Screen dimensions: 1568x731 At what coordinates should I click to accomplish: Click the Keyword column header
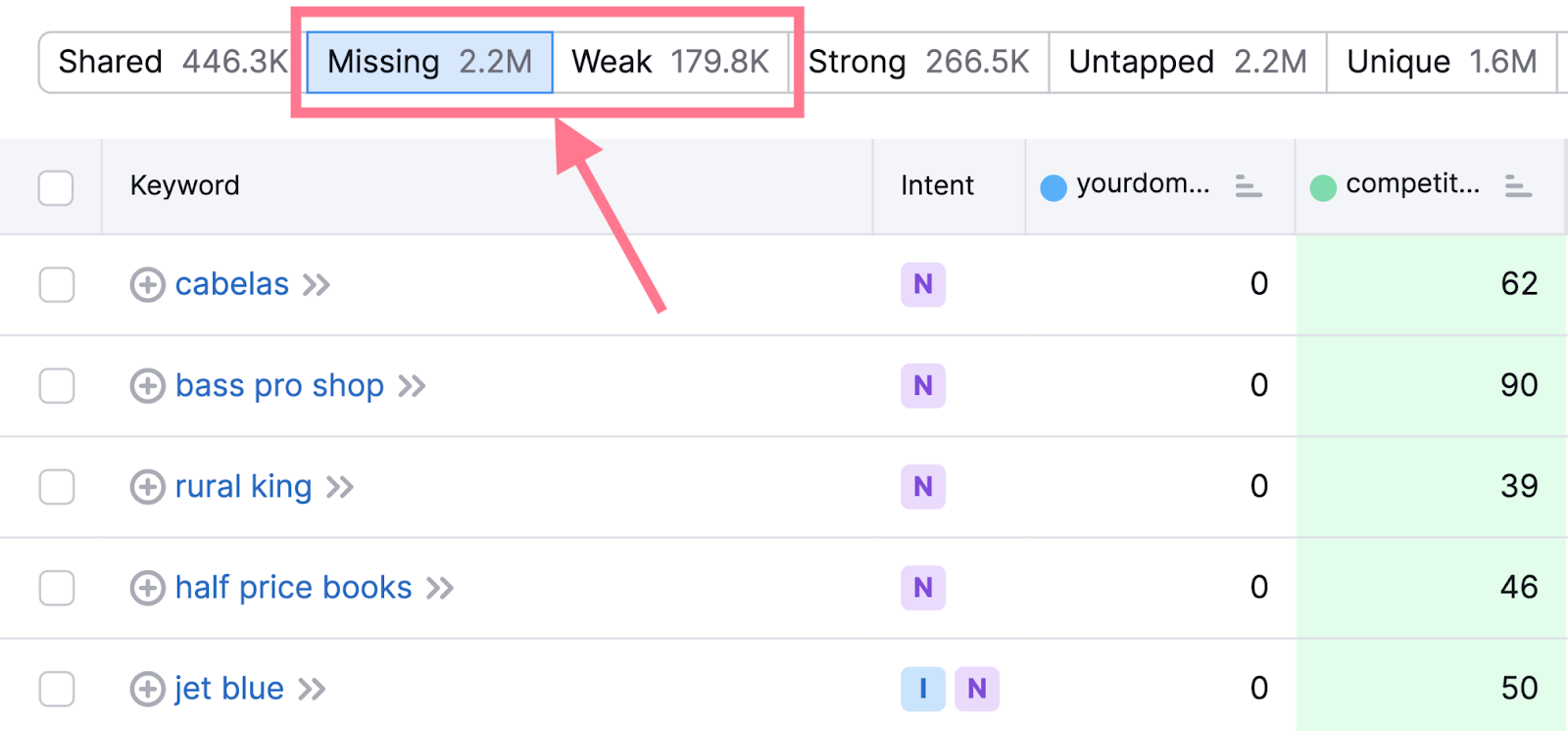click(184, 186)
